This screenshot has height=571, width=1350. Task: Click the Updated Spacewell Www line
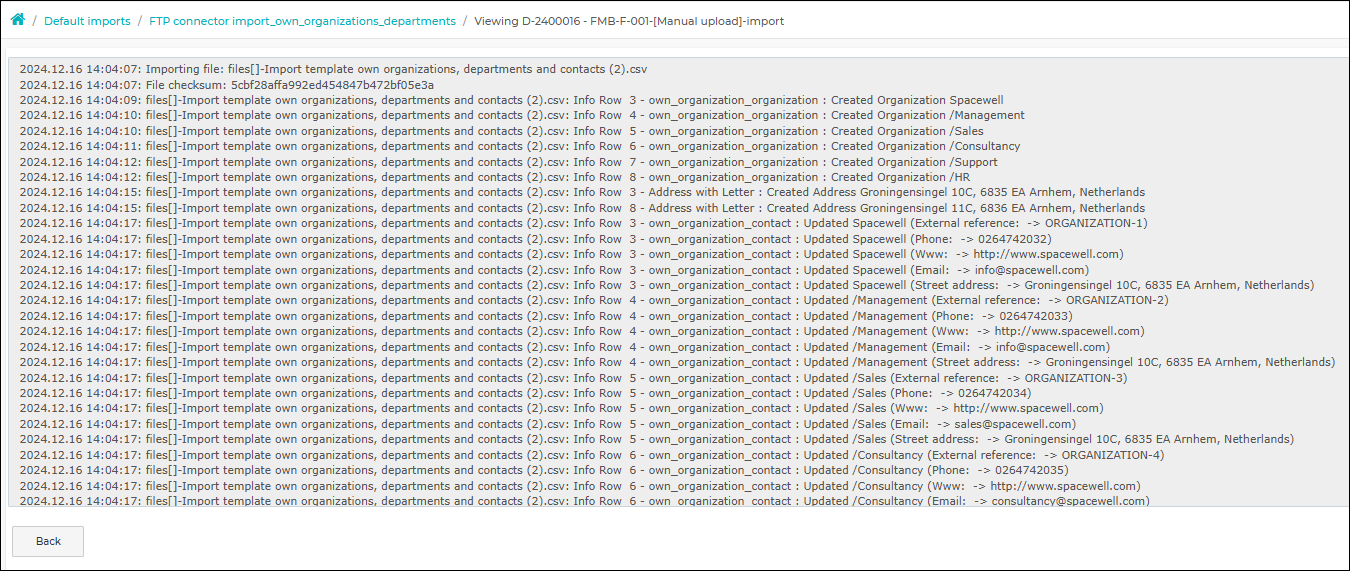click(571, 255)
